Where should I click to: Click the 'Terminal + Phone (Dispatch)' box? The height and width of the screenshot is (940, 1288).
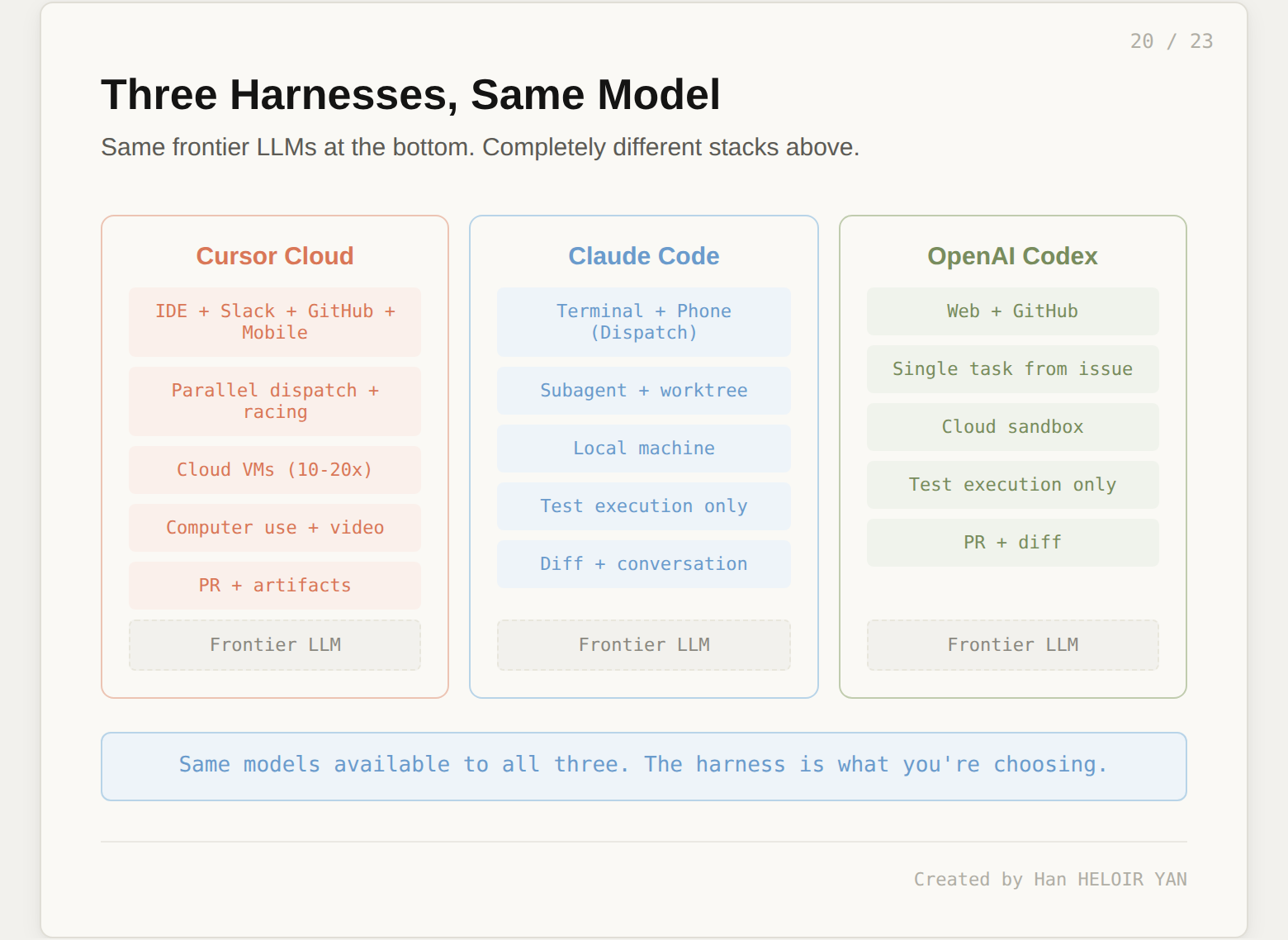click(643, 321)
